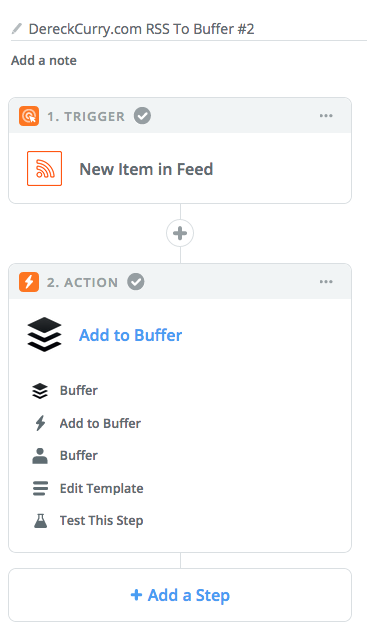Screen dimensions: 371x635
Task: Click the checkmark status on 1. TRIGGER
Action: [x=143, y=116]
